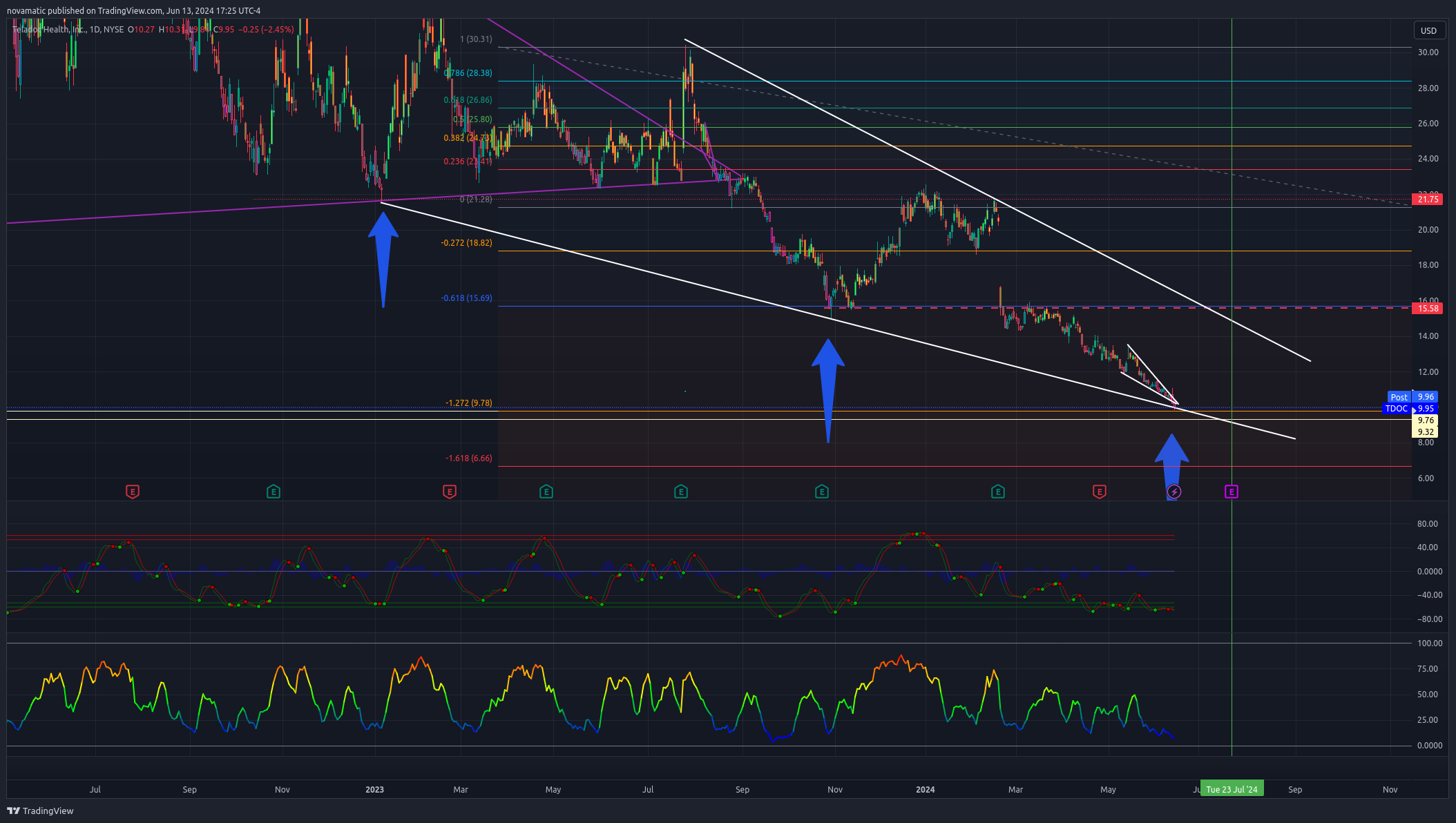
Task: Select the green earnings marker for late October 2023
Action: (822, 492)
